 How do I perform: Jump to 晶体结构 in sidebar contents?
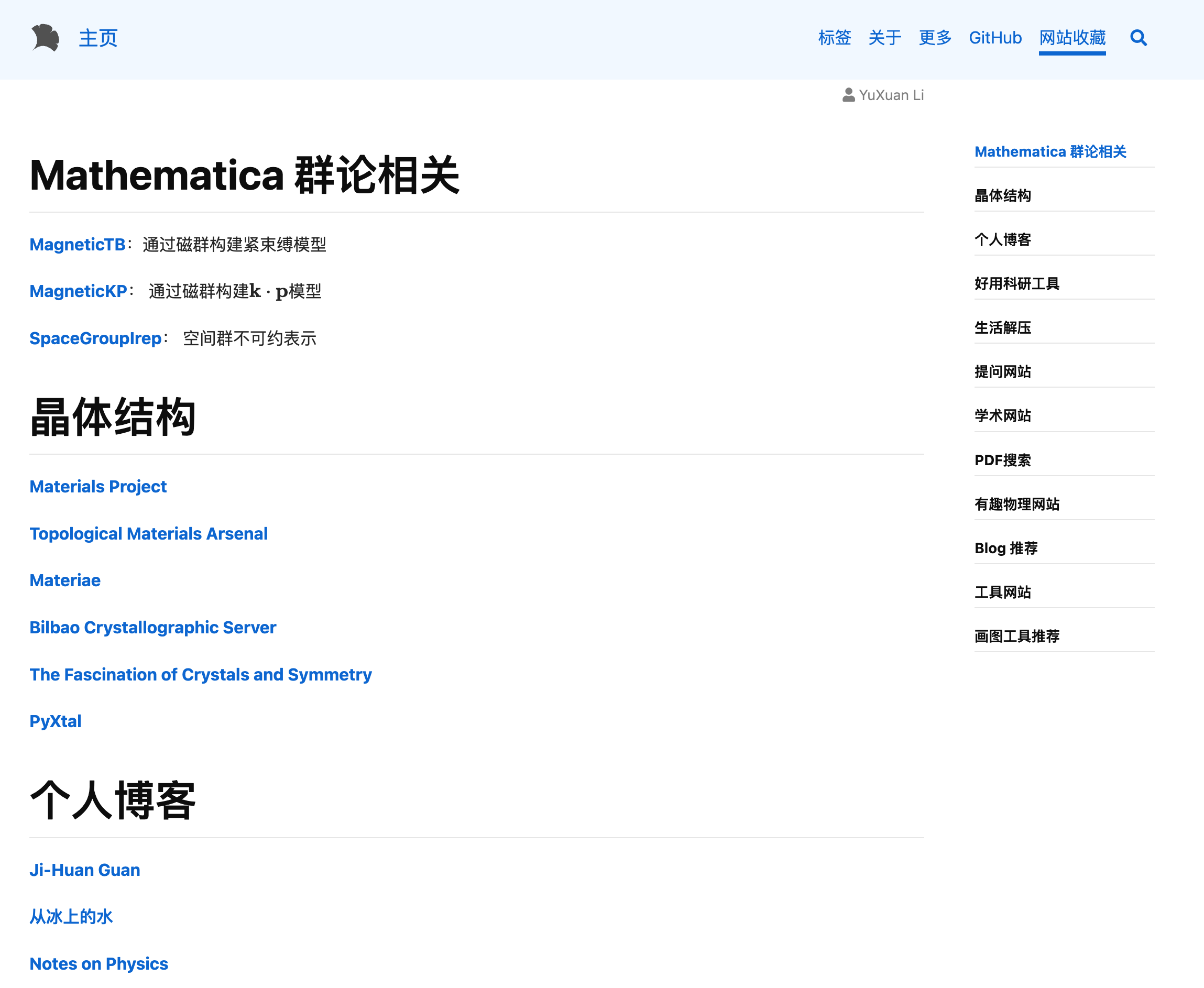pos(1002,196)
